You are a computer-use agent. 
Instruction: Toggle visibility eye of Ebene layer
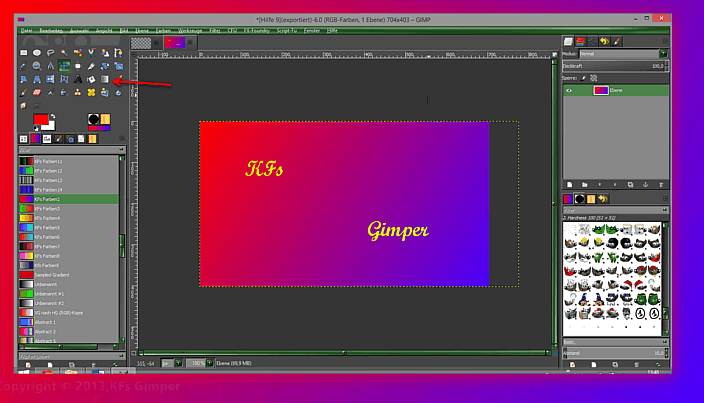coord(569,91)
